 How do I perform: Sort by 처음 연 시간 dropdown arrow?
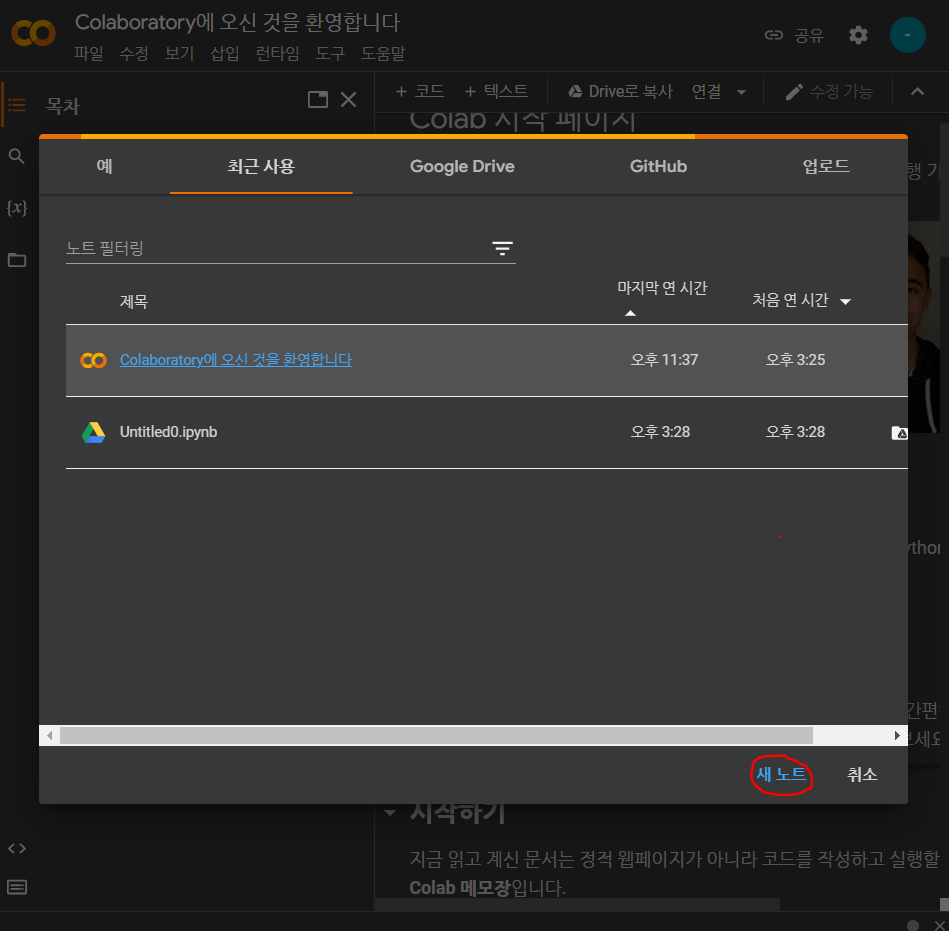(846, 301)
